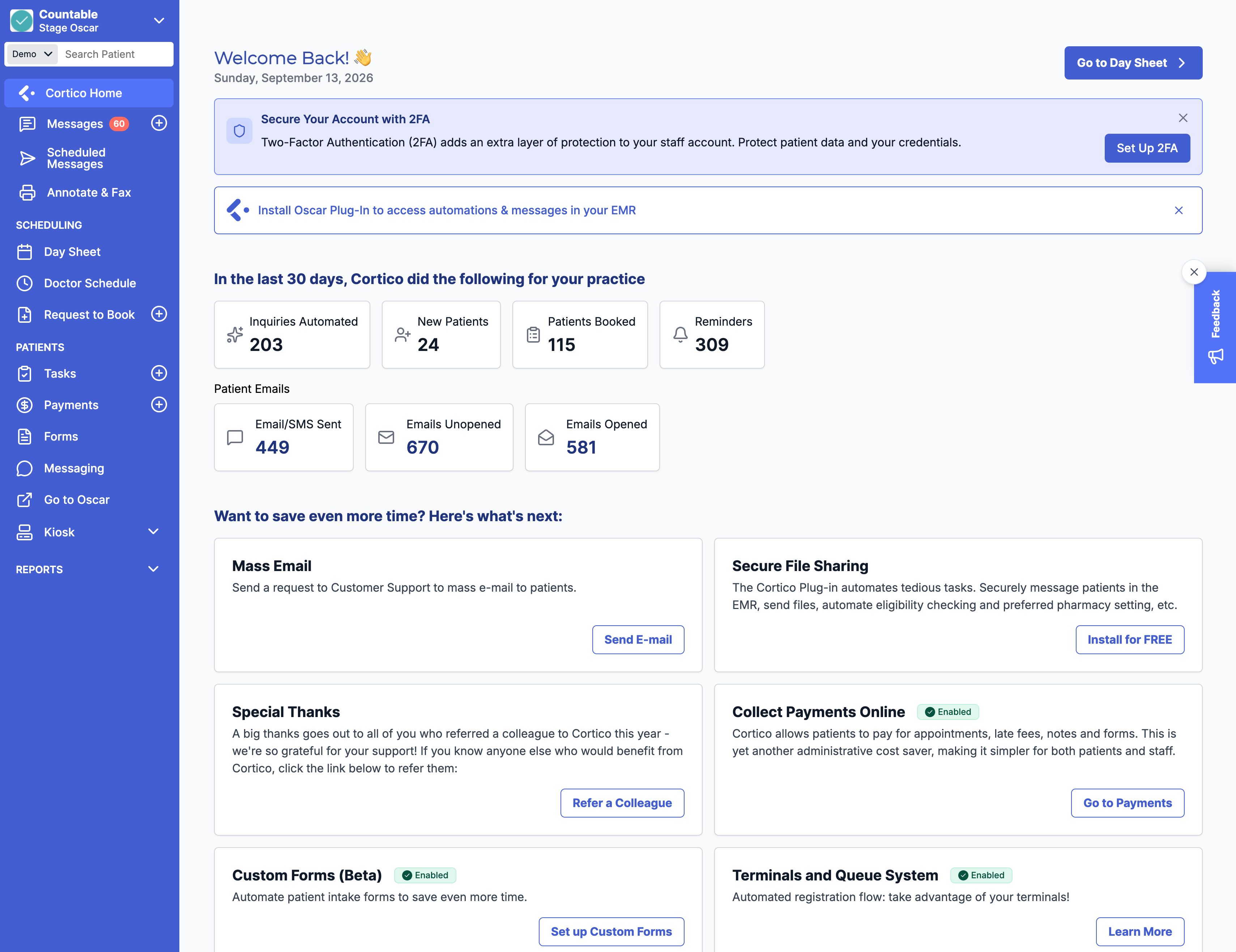This screenshot has width=1236, height=952.
Task: Click the Reminders bell icon
Action: point(680,334)
